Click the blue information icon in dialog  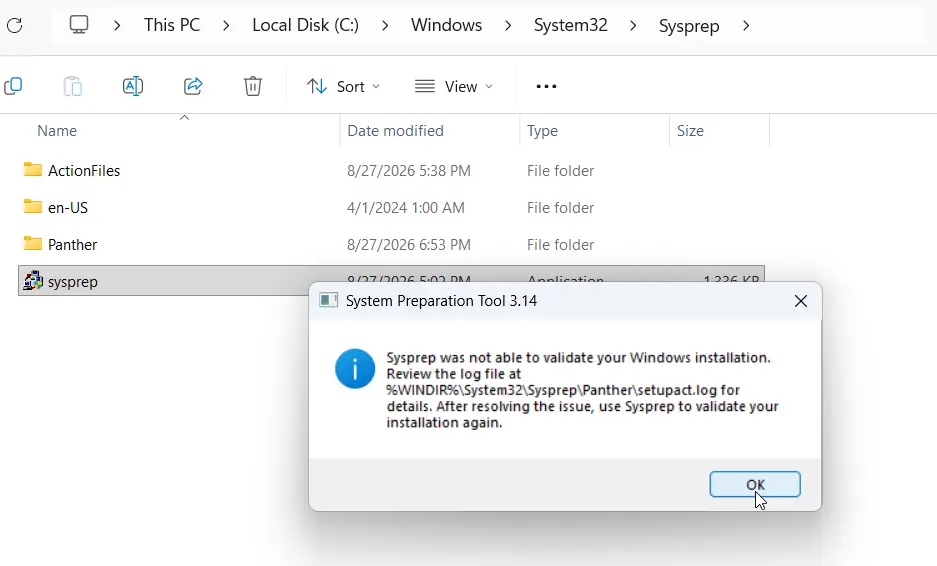(x=355, y=369)
